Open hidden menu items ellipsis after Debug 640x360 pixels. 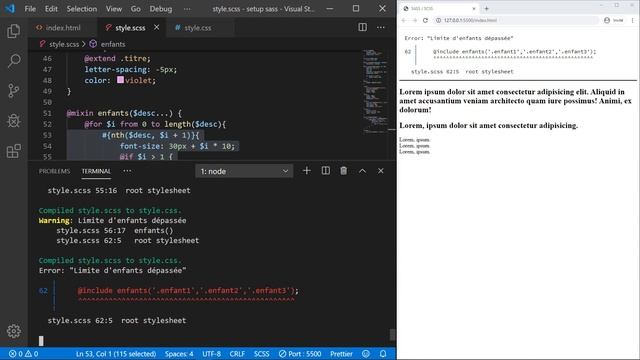[x=187, y=9]
